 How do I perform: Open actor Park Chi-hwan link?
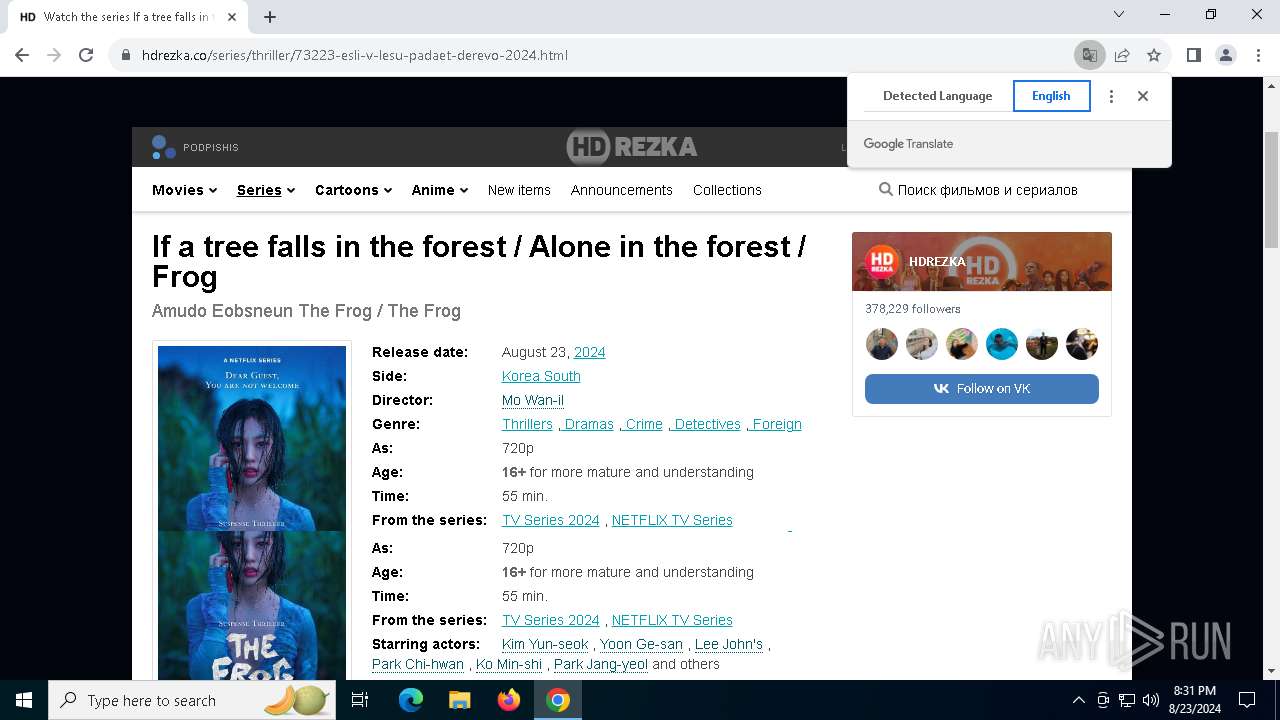(418, 664)
